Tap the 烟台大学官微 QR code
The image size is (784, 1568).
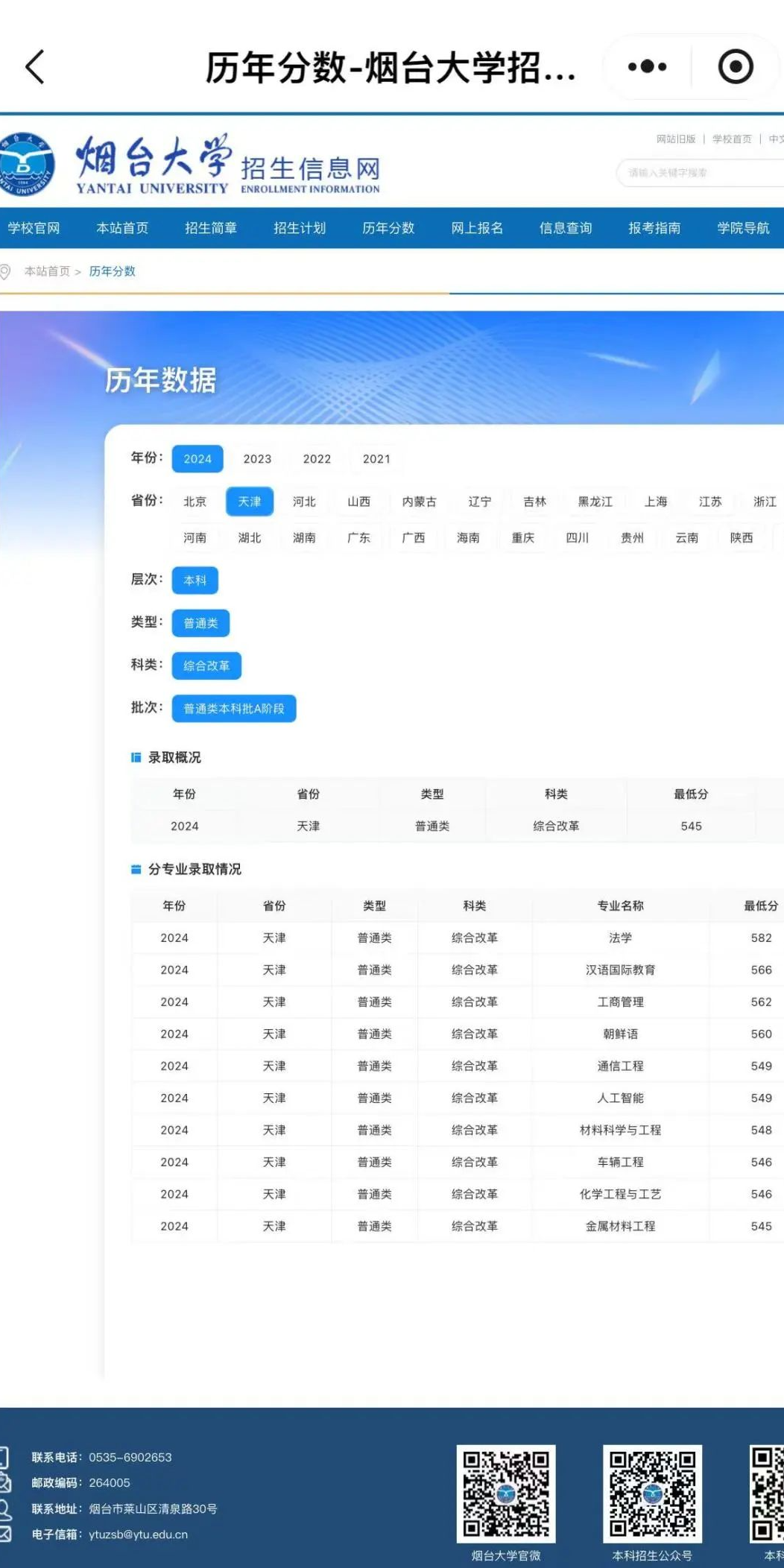pyautogui.click(x=505, y=1493)
